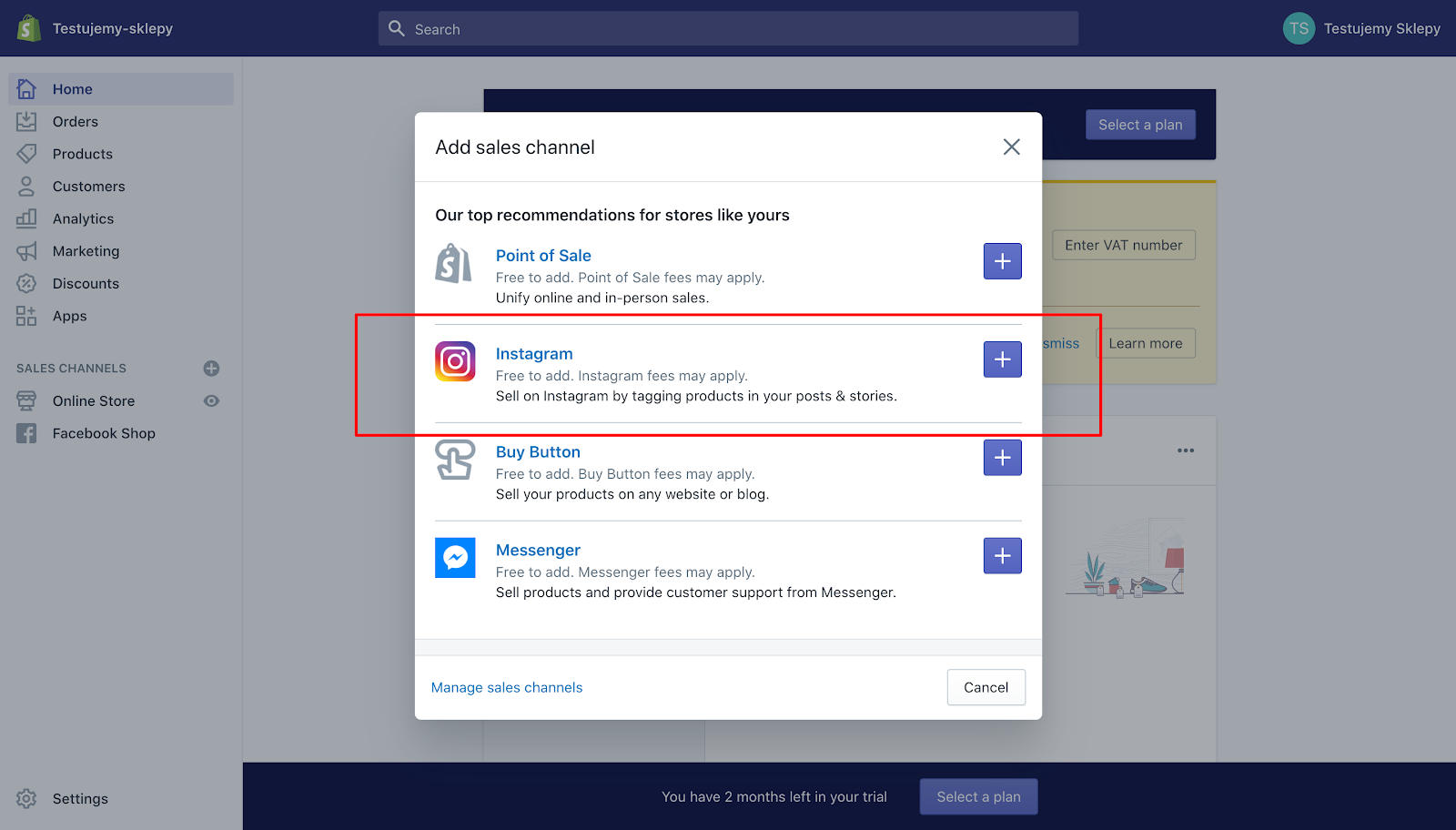1456x830 pixels.
Task: Click the Customers person icon
Action: pos(26,186)
